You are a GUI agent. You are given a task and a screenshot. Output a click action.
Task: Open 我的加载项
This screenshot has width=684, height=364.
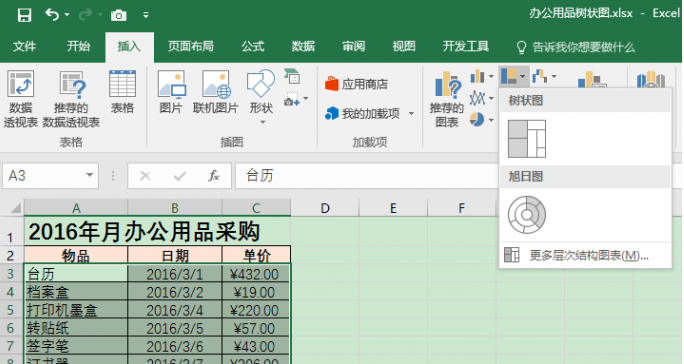click(363, 114)
